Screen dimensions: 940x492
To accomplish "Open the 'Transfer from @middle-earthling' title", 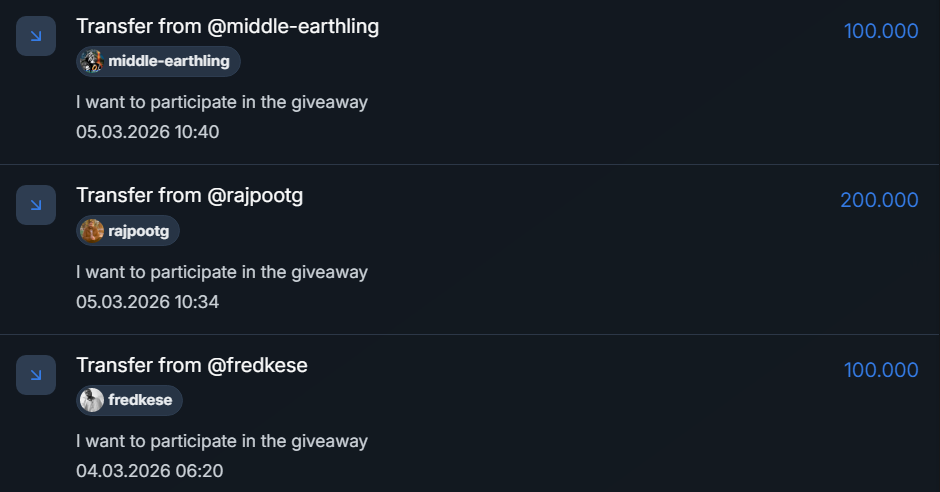I will point(227,26).
